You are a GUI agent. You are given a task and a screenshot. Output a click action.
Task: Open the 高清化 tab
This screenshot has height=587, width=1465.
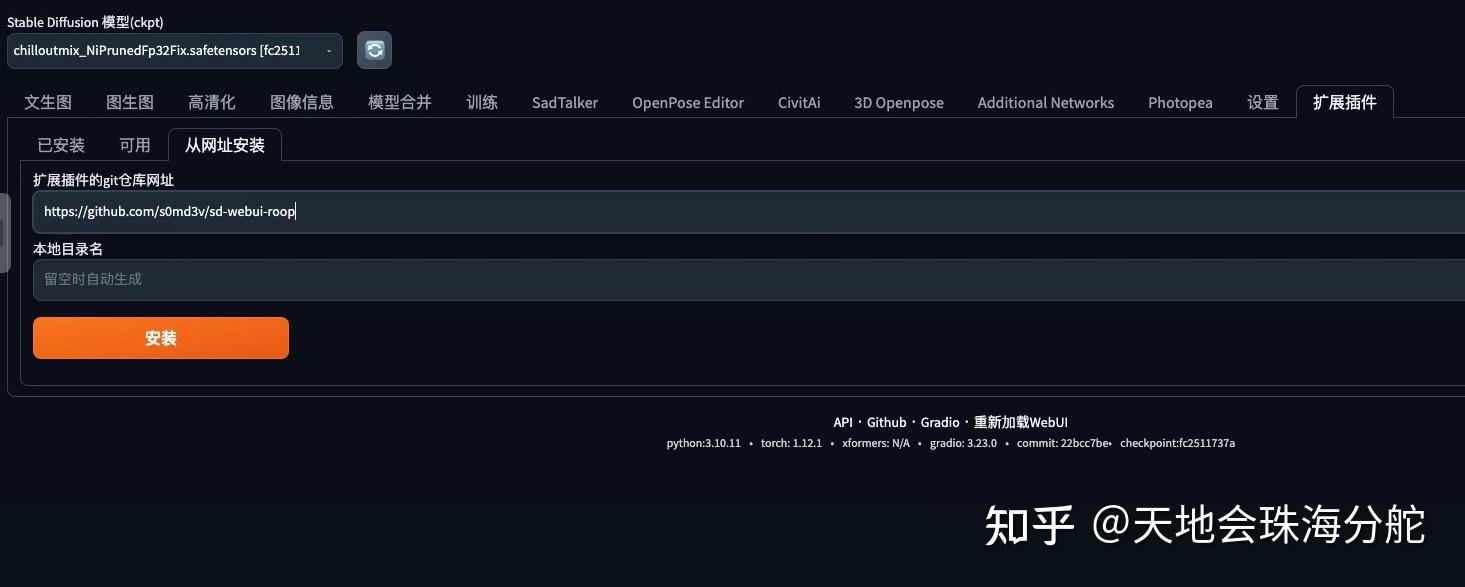(x=211, y=101)
